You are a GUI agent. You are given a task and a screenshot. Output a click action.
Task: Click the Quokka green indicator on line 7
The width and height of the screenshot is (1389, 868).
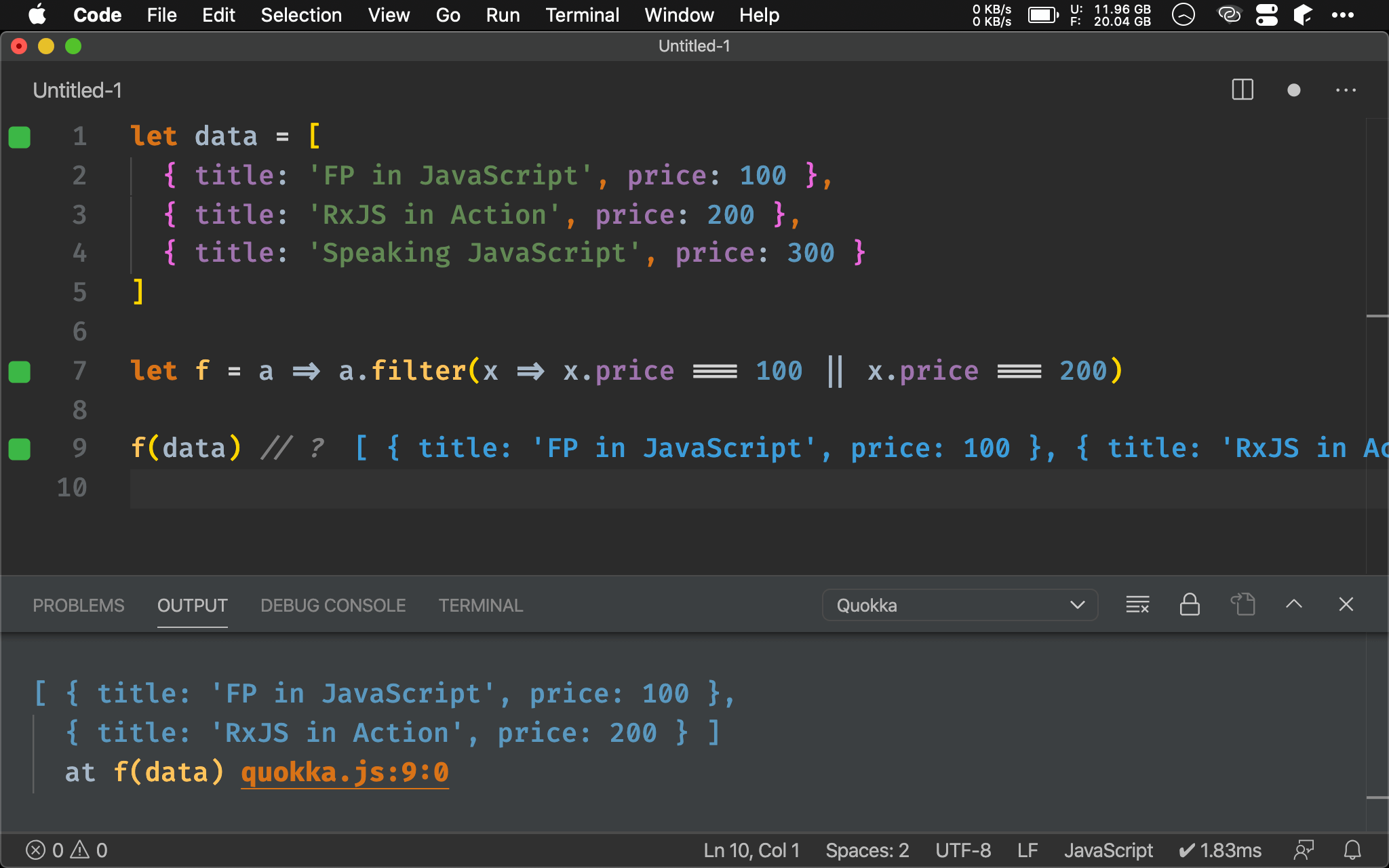point(20,372)
